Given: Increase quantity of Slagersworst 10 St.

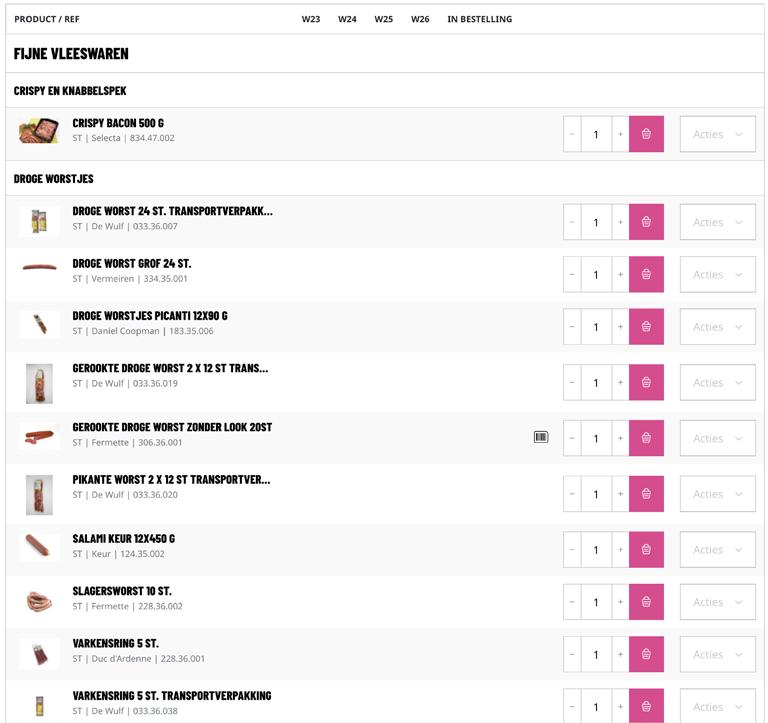Looking at the screenshot, I should [x=620, y=602].
